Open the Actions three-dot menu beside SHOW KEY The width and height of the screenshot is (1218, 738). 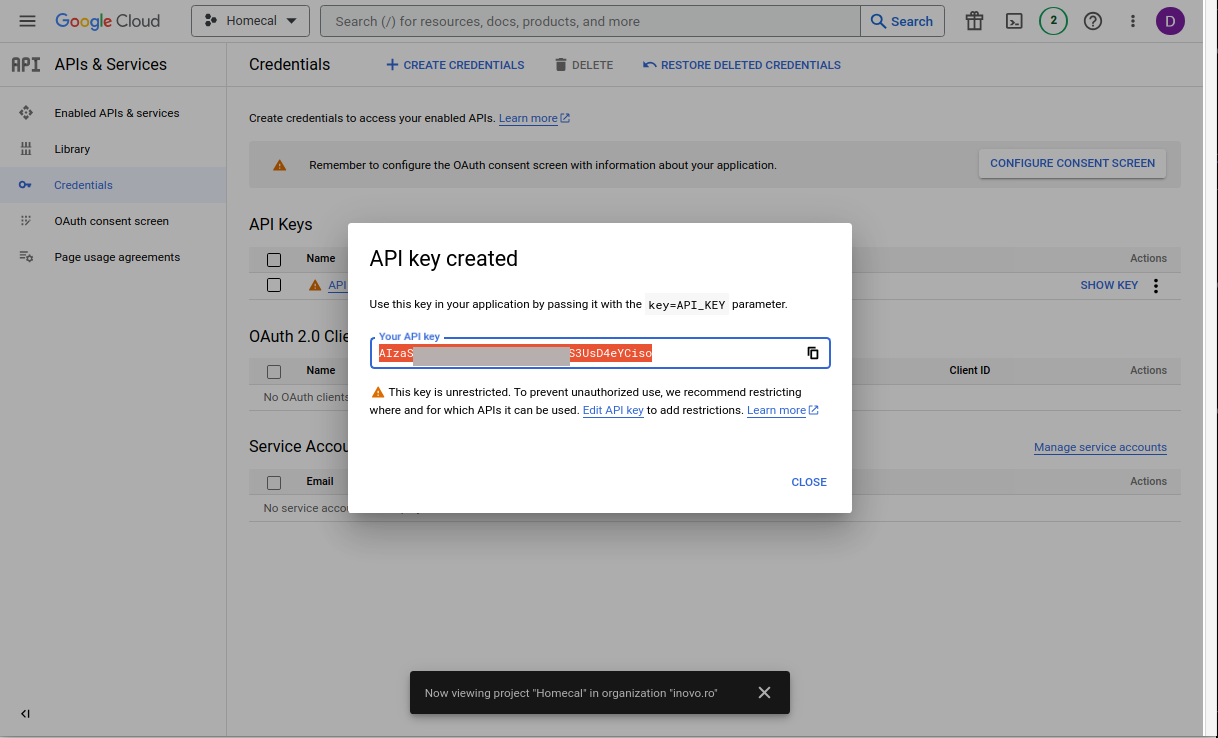(1155, 285)
